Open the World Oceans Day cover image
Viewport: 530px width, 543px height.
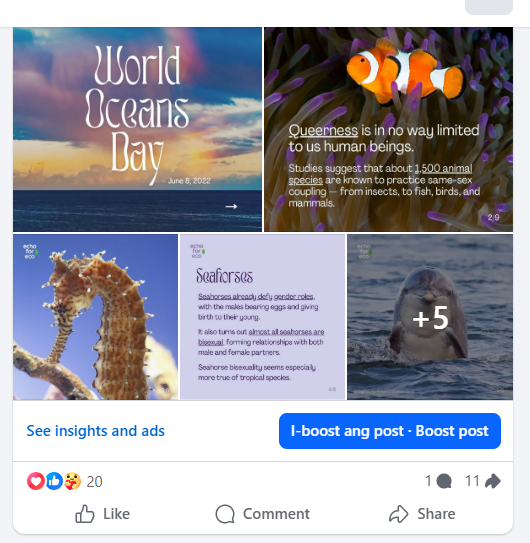click(x=138, y=129)
